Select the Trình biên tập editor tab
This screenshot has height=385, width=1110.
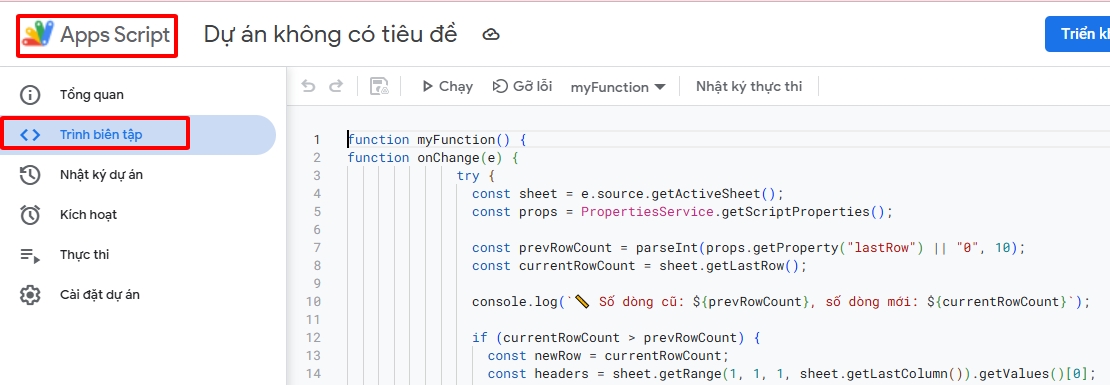(x=138, y=134)
